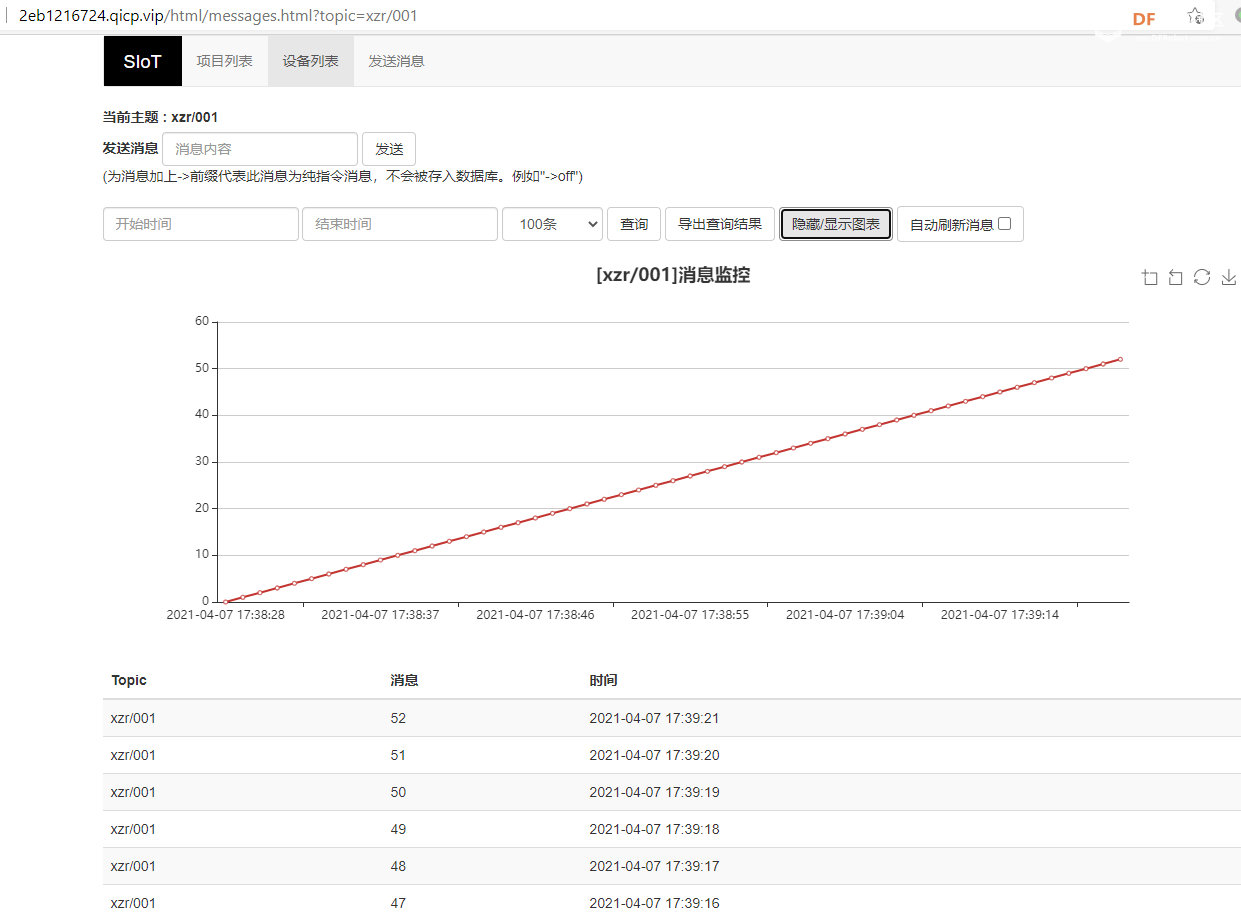Restore the chart with the refresh icon
This screenshot has width=1241, height=914.
(x=1202, y=278)
